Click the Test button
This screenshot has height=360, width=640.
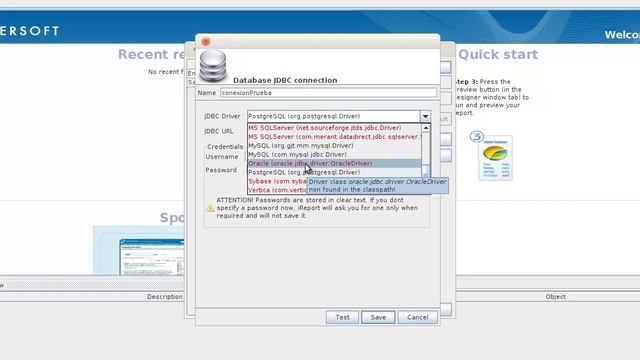point(342,317)
